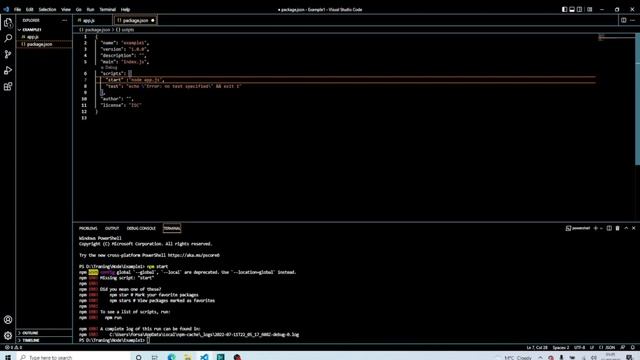Toggle panel layout icon in title bar
Screen dimensions: 640x360
[572, 9]
